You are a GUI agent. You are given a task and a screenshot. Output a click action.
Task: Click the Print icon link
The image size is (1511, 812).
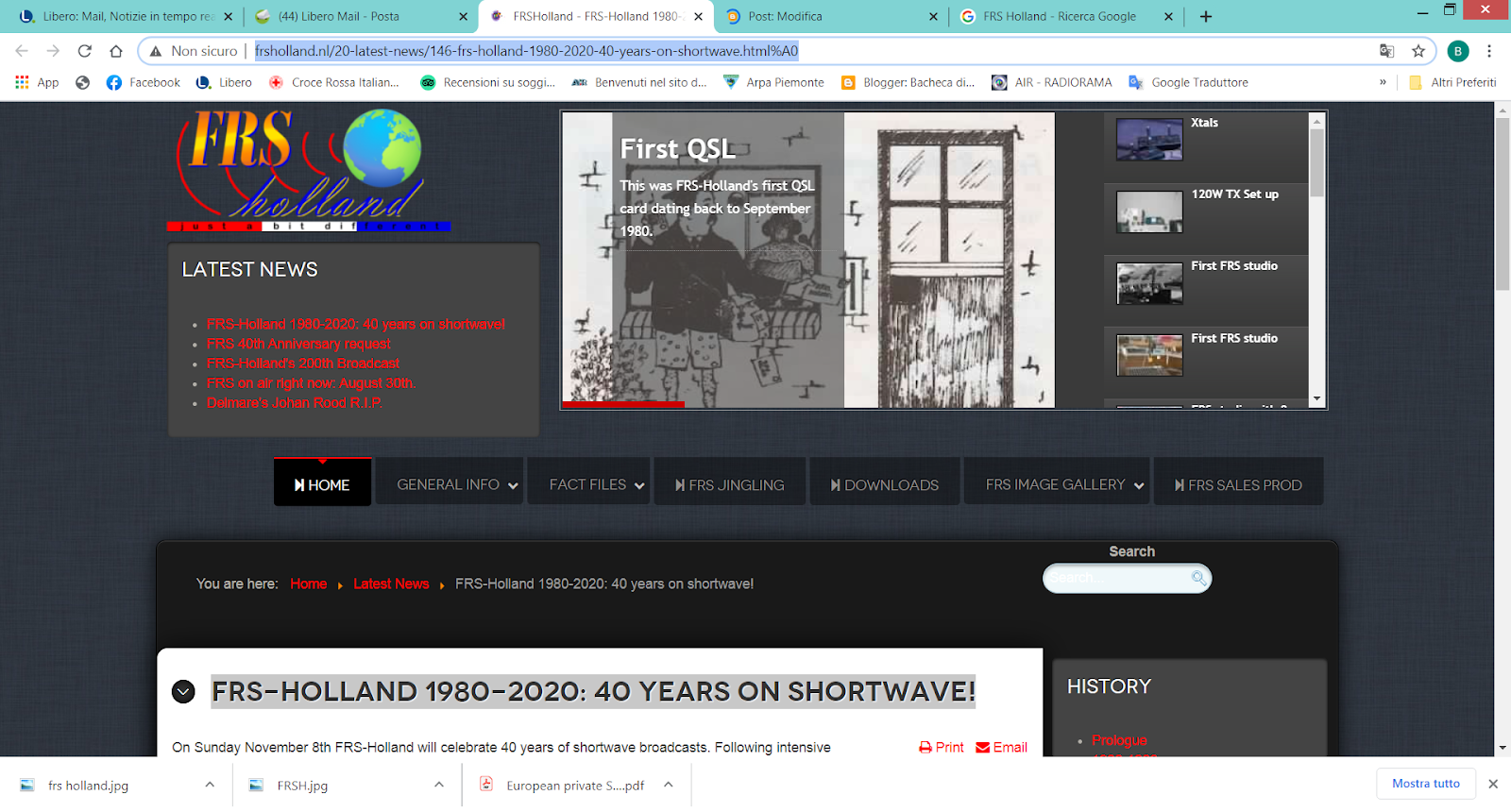(942, 747)
